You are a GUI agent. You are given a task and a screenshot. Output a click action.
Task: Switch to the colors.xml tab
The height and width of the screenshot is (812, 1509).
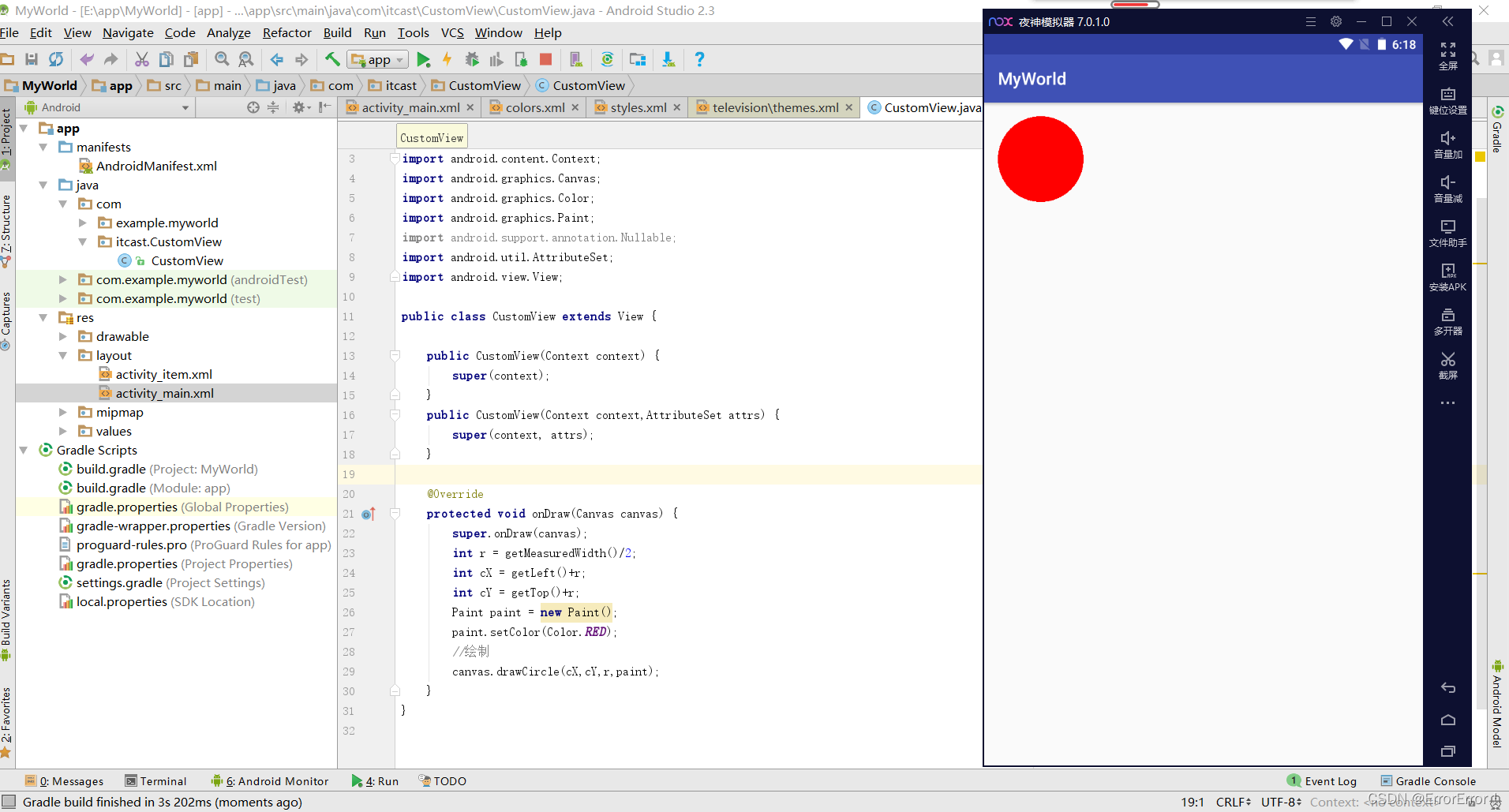(534, 107)
